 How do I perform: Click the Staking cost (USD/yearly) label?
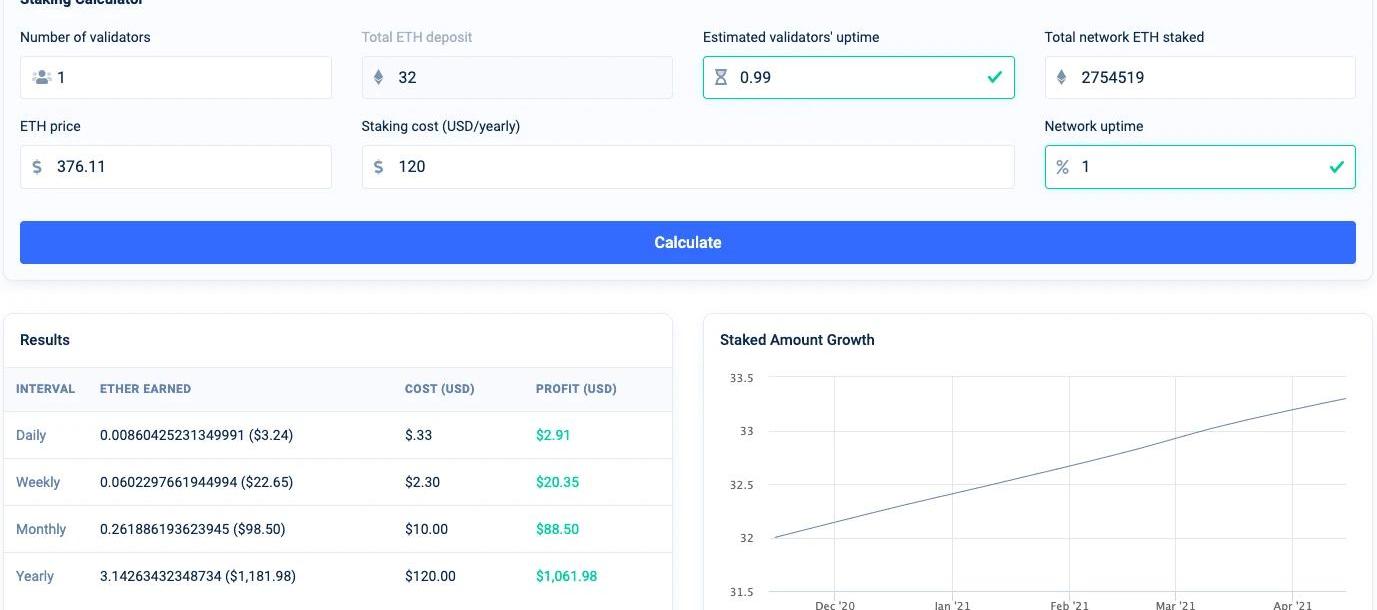pyautogui.click(x=441, y=126)
